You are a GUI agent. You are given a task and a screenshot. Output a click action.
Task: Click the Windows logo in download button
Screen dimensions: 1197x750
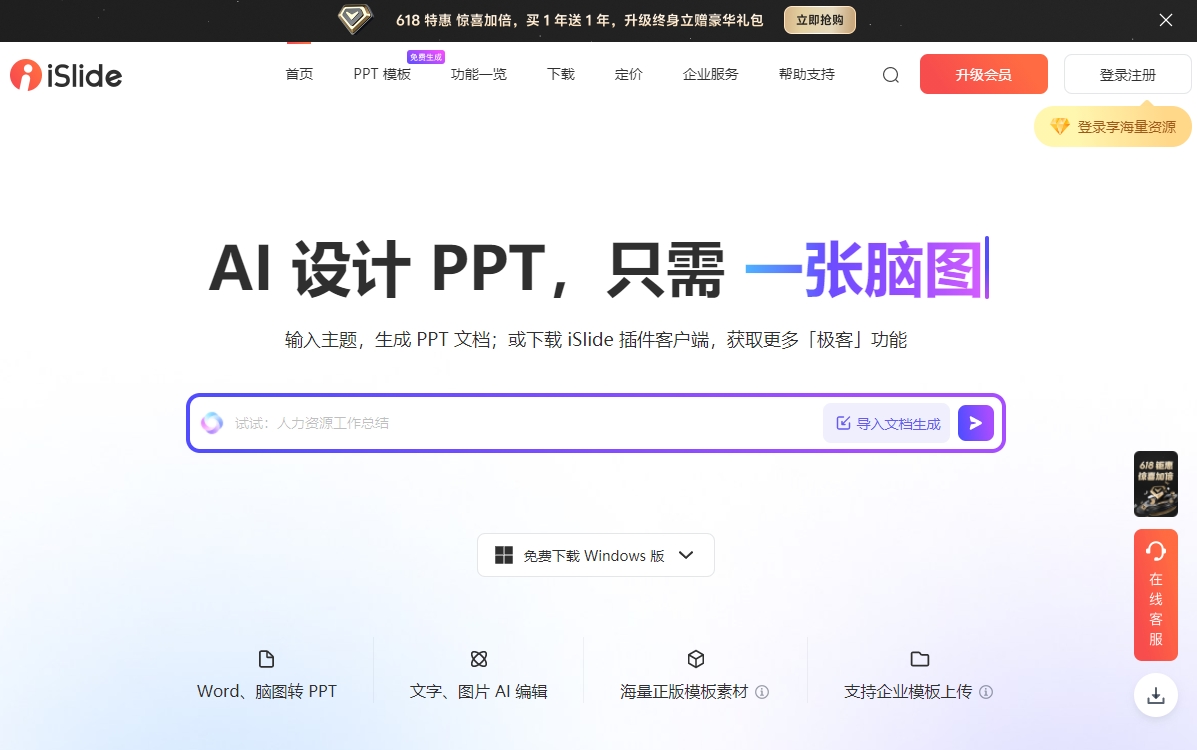504,555
